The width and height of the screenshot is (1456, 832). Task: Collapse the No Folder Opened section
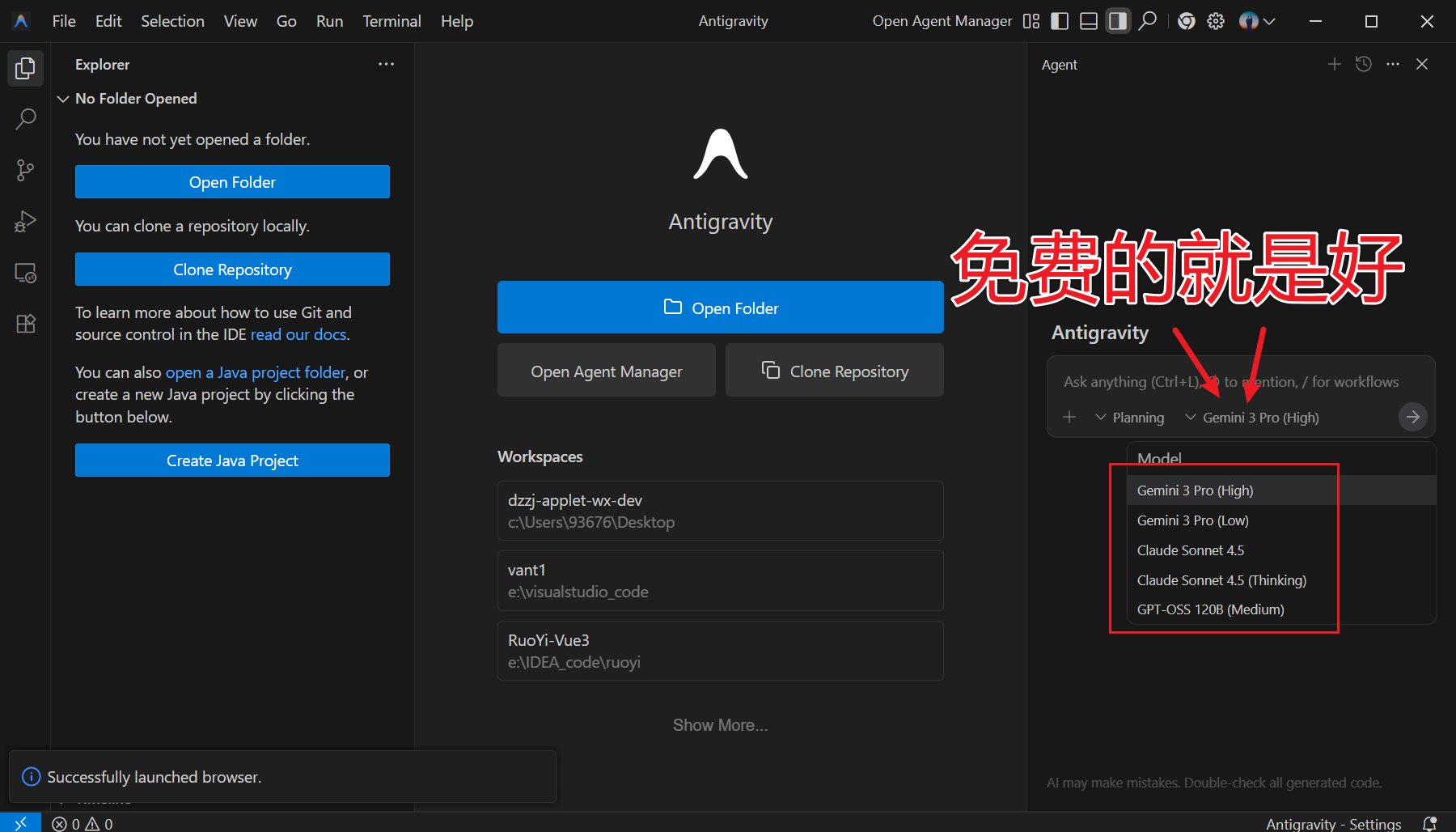point(63,98)
